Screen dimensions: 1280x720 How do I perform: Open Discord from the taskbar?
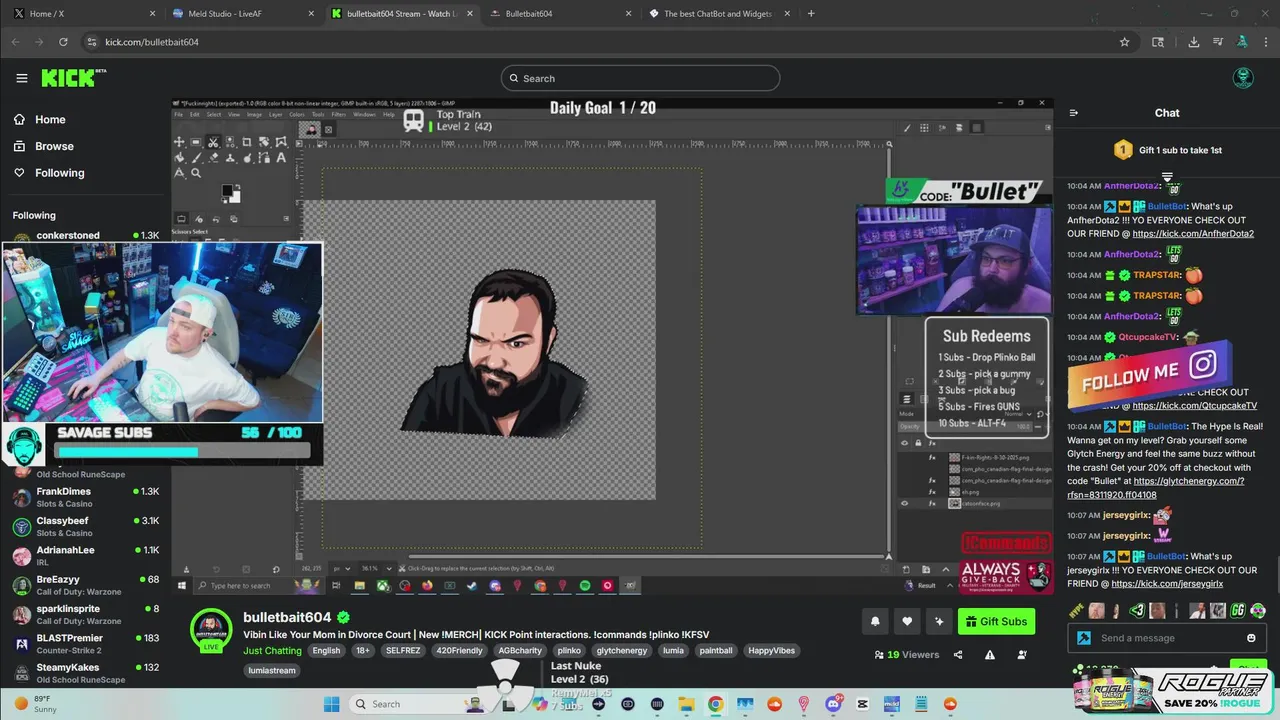[834, 704]
